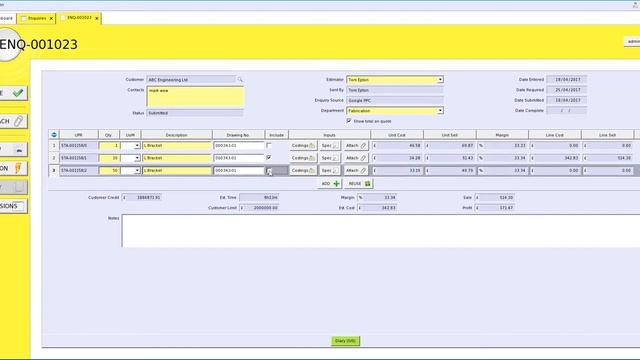The image size is (640, 360).
Task: Click the Date Complete field
Action: point(567,111)
